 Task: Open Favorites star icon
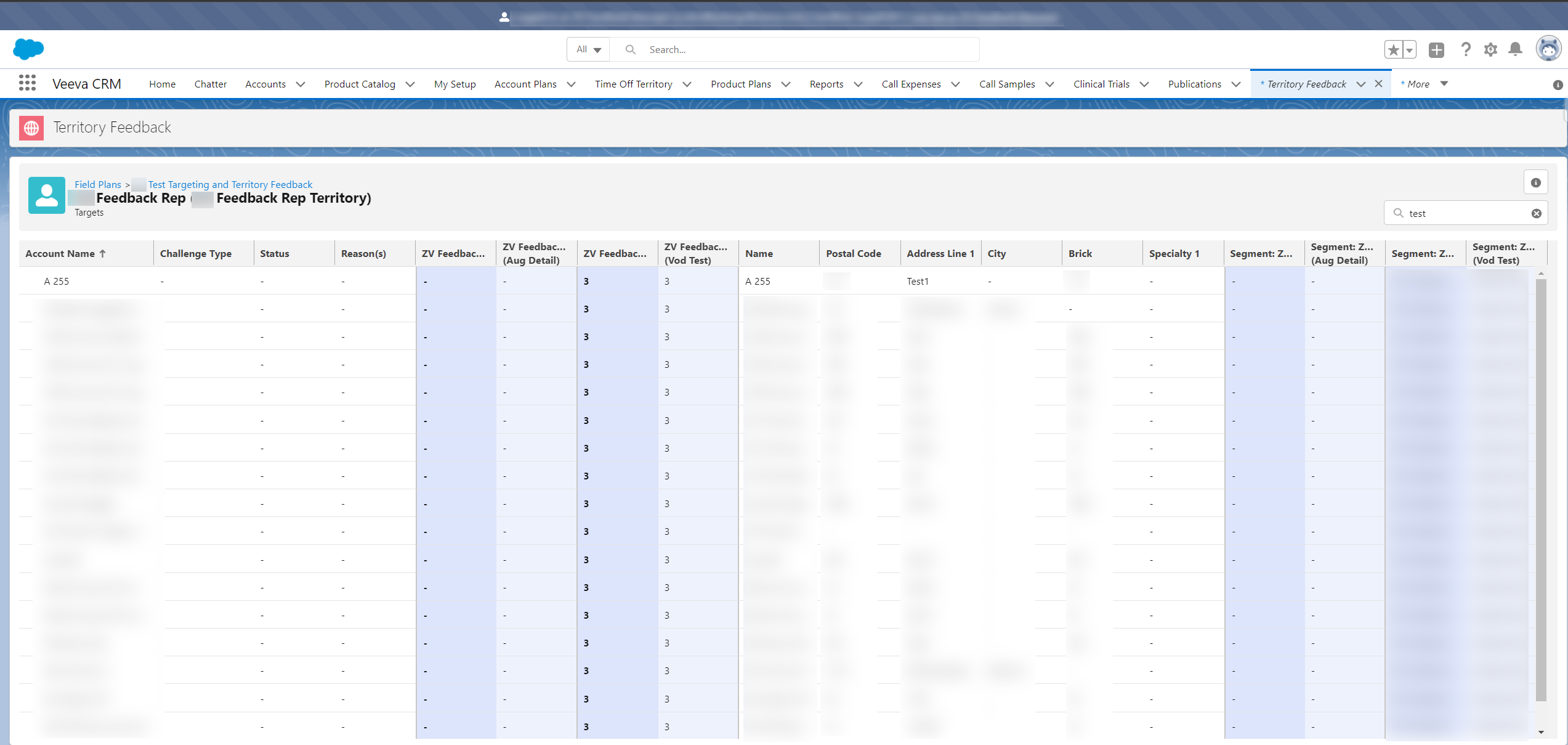coord(1393,50)
